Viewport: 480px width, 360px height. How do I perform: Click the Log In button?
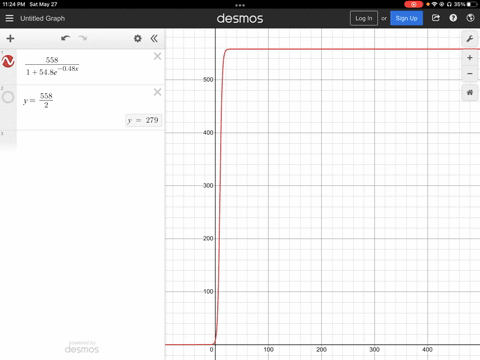[x=364, y=18]
